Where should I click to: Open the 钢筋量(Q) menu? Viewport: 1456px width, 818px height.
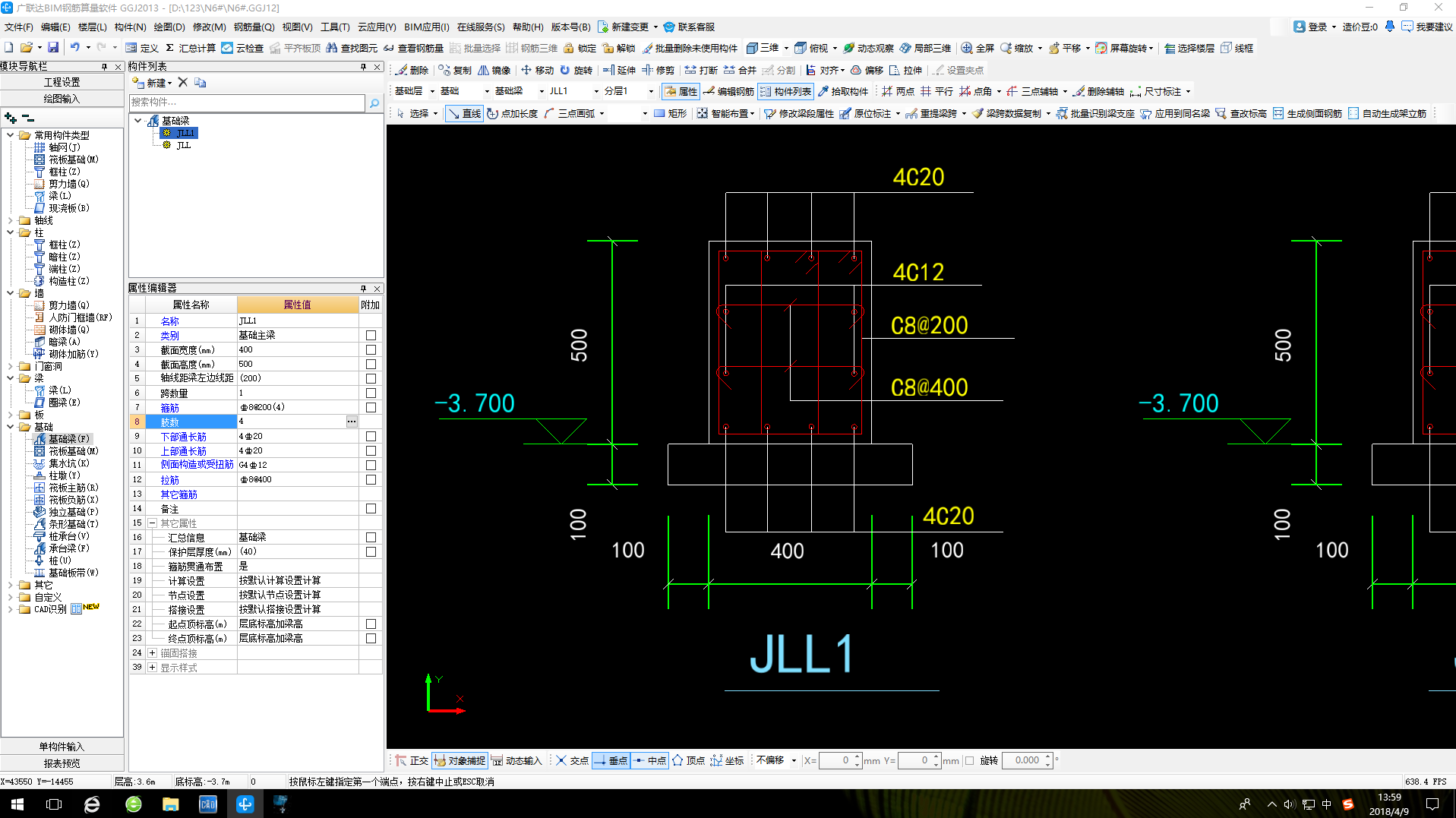(x=254, y=27)
